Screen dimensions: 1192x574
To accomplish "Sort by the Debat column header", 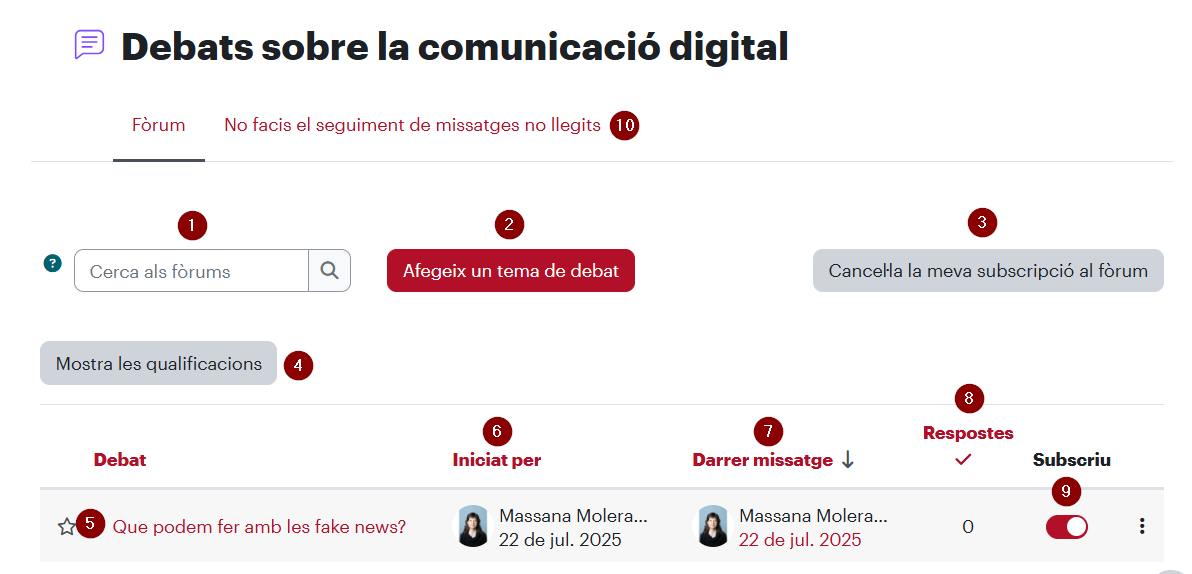I will point(120,460).
